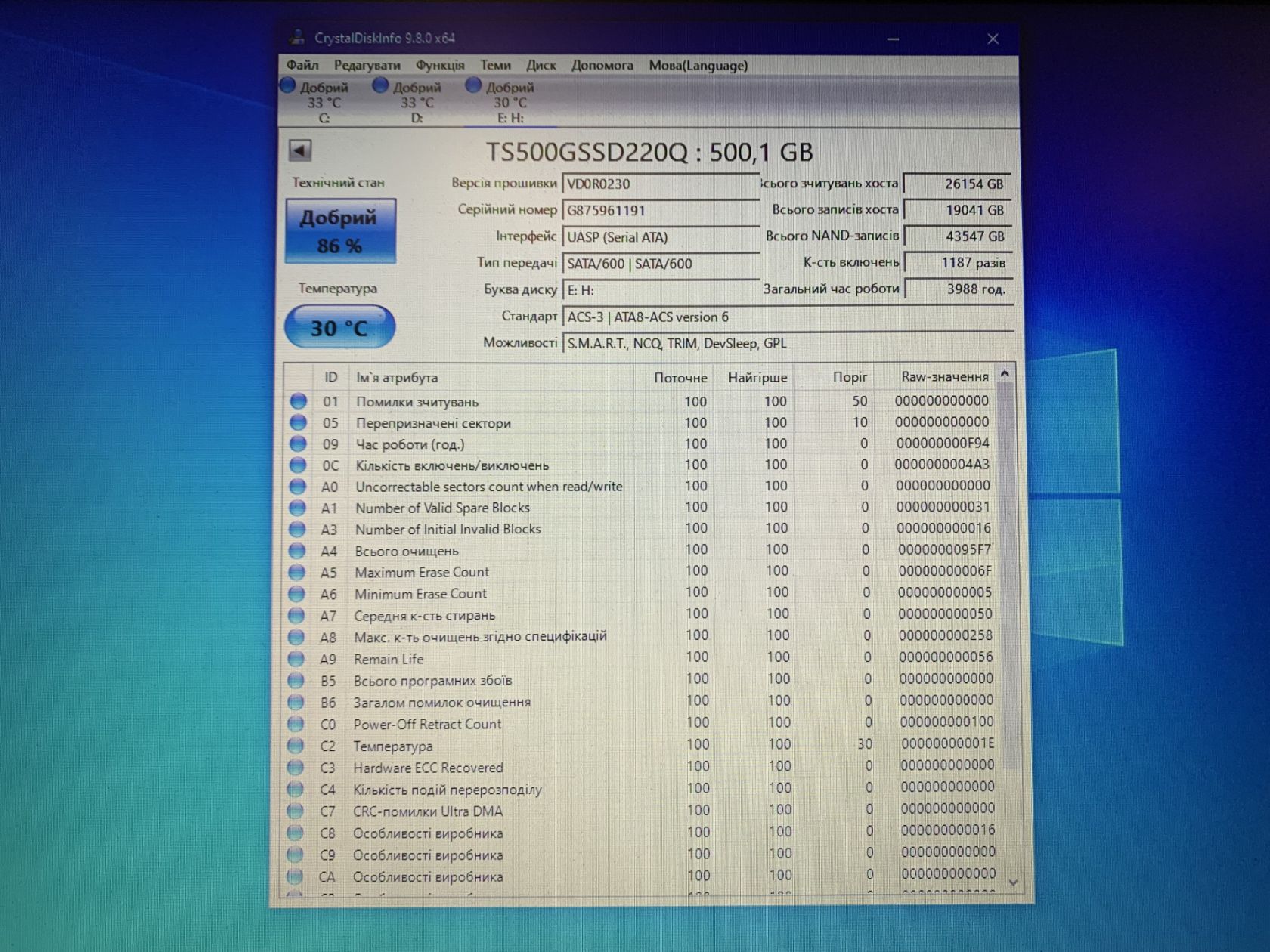Image resolution: width=1270 pixels, height=952 pixels.
Task: Click the attribute list scroll up arrow
Action: [1005, 373]
